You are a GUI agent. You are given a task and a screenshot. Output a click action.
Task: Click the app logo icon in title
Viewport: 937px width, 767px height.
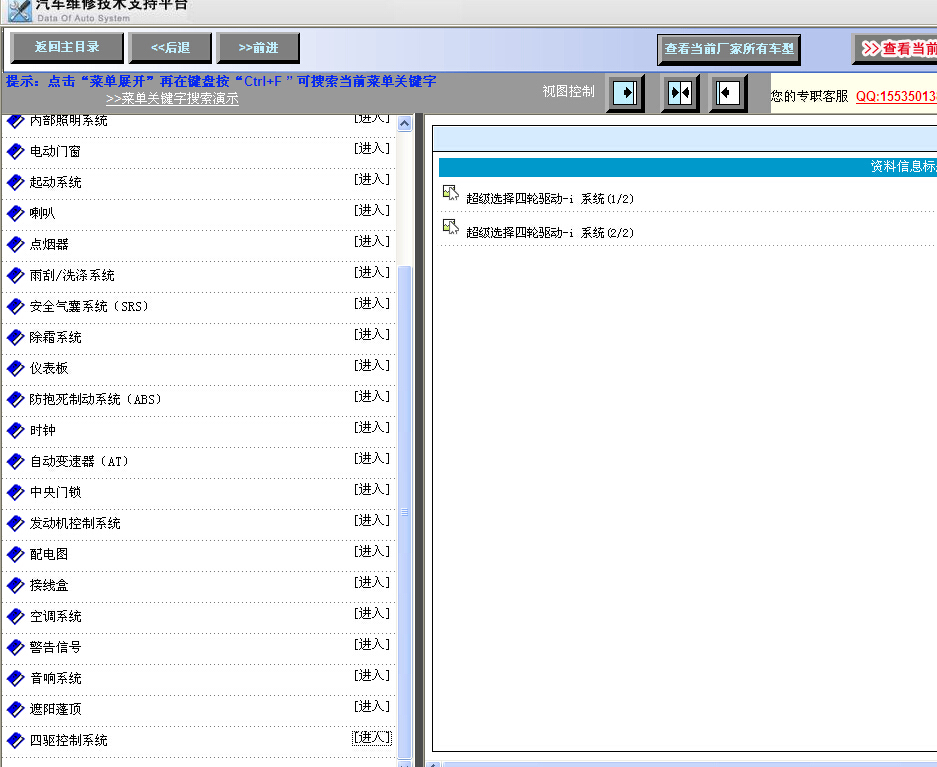point(19,11)
